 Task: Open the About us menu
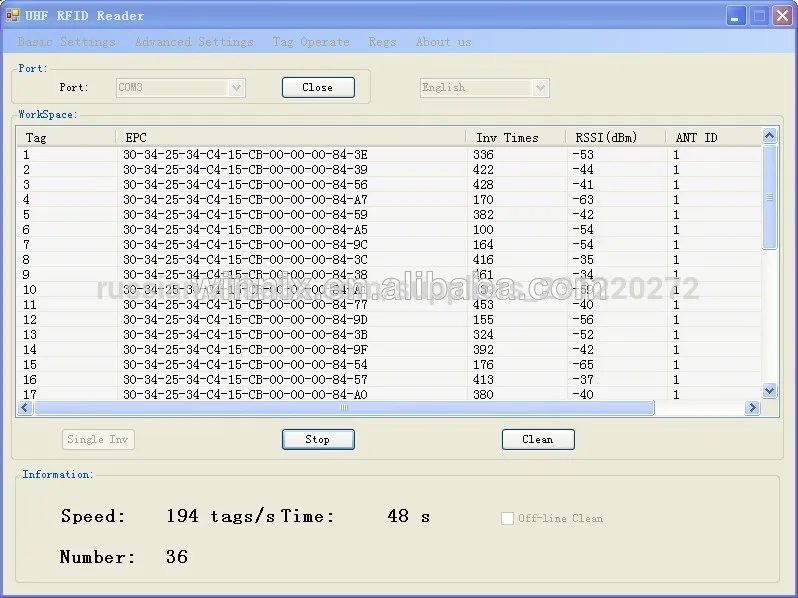tap(443, 42)
